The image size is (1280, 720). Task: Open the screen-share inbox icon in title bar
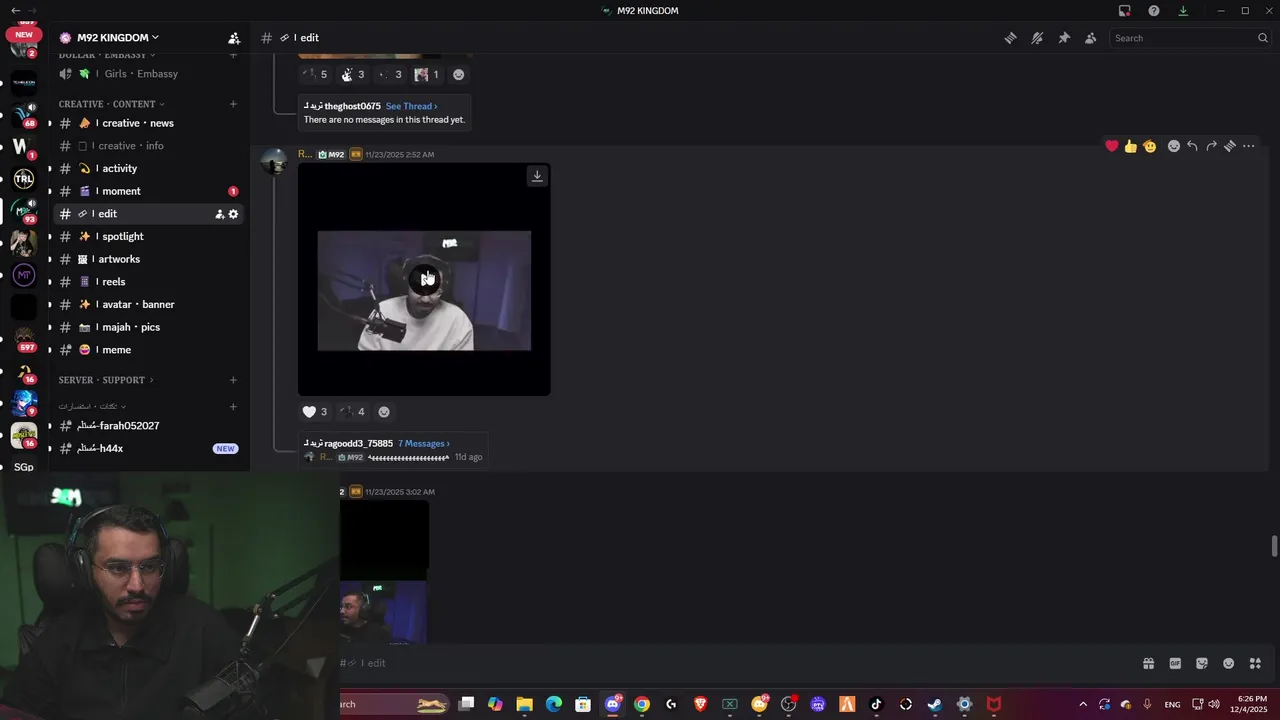(x=1124, y=11)
